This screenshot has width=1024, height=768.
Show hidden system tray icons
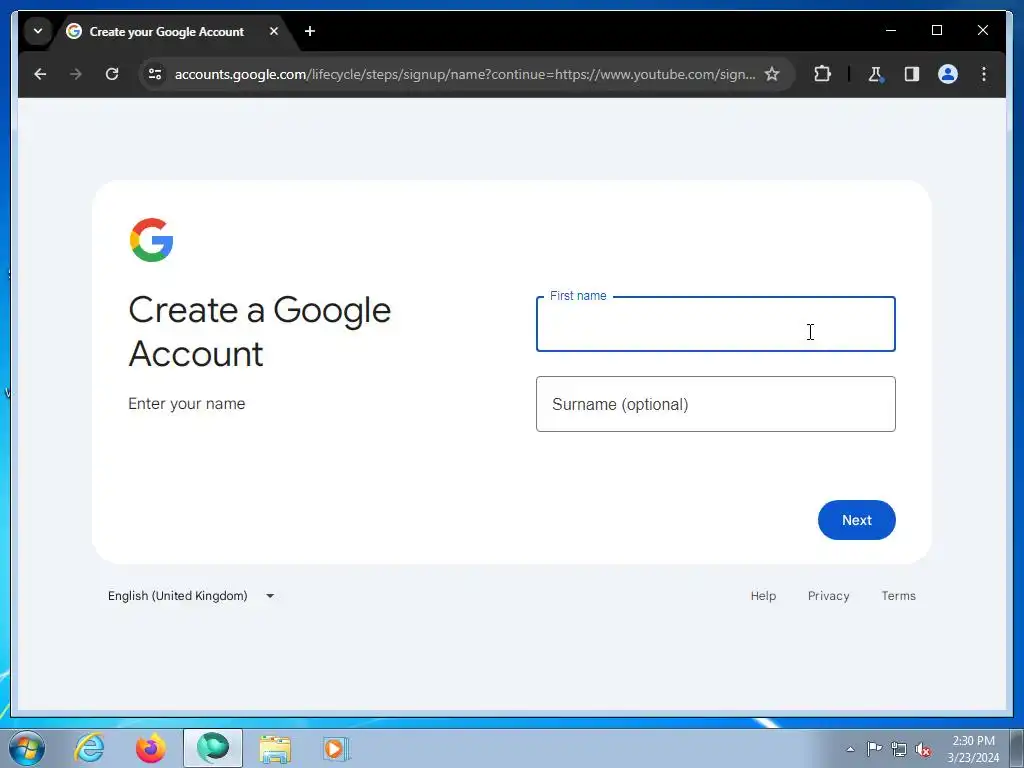click(x=850, y=749)
